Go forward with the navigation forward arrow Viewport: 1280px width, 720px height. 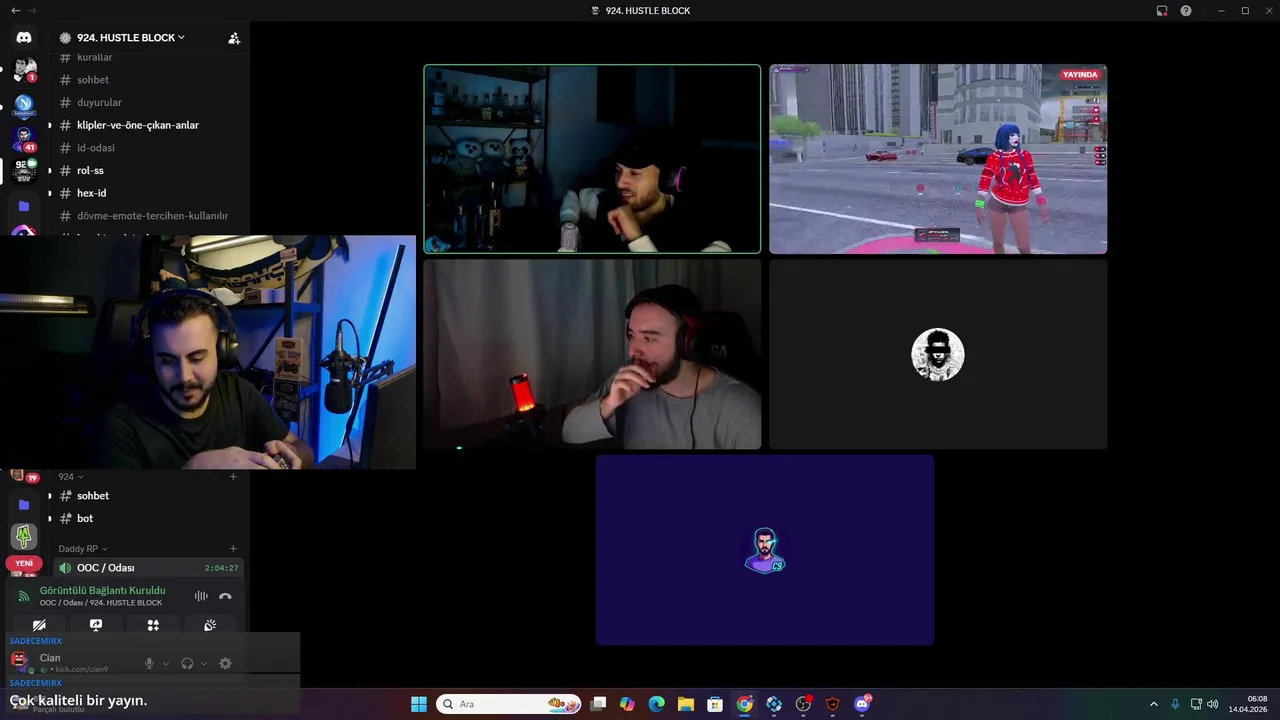(32, 10)
